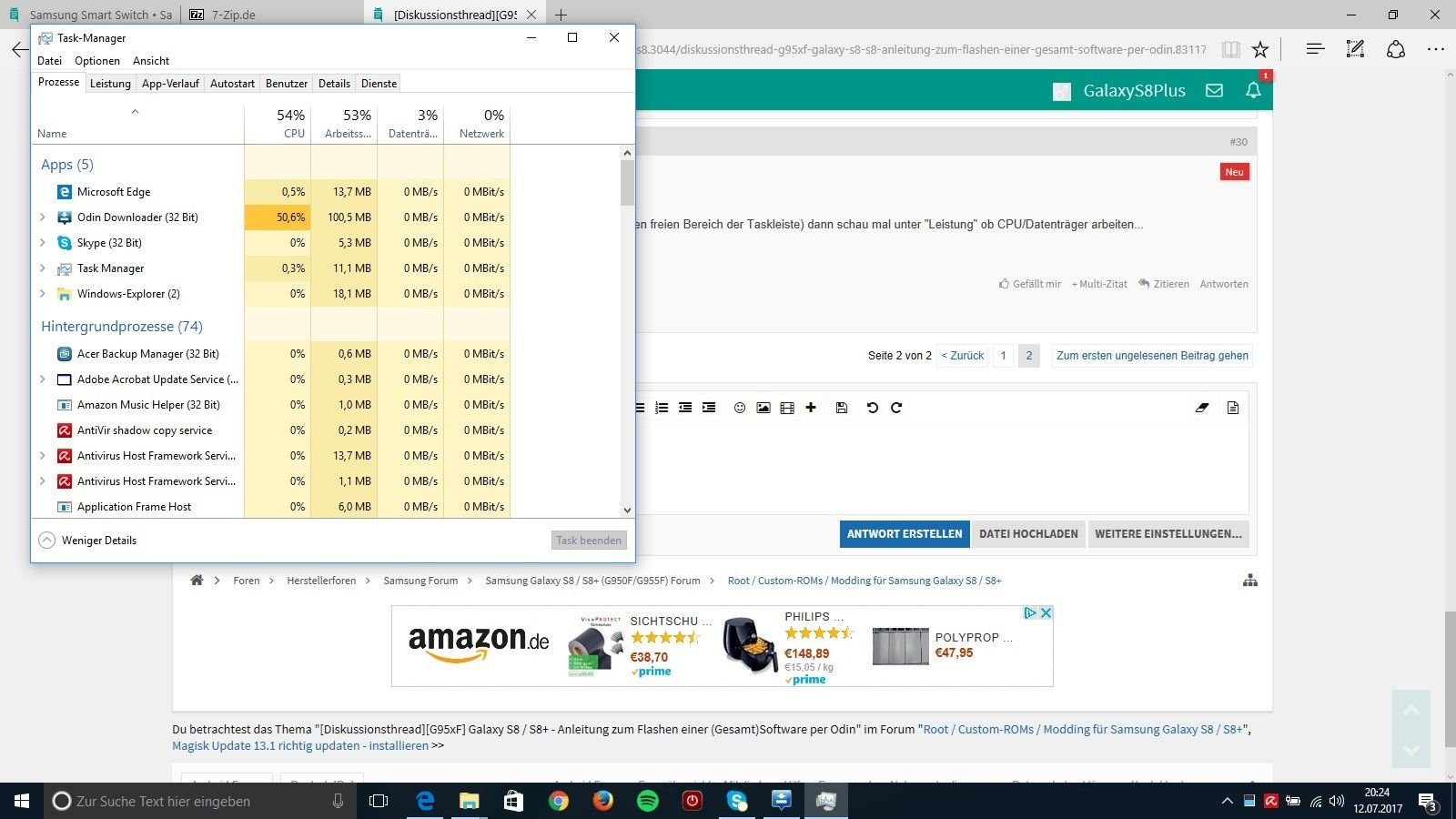Expand the Odin Downloader (32 Bit) process
Screen dimensions: 1456x819
(x=42, y=217)
